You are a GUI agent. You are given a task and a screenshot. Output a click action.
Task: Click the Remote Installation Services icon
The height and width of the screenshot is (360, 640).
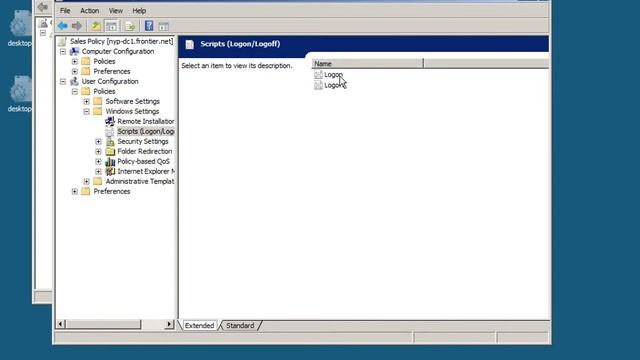[x=110, y=121]
